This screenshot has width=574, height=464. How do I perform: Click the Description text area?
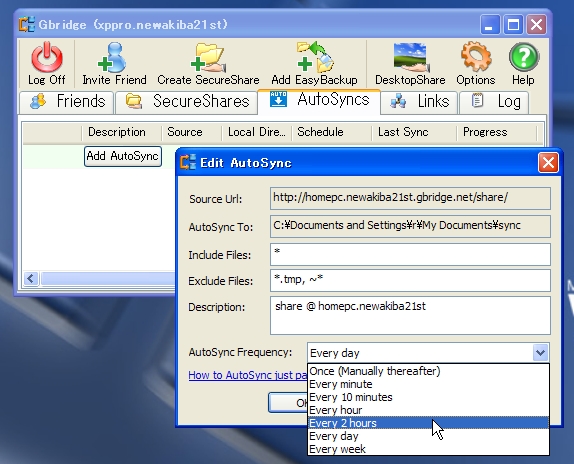pos(410,315)
